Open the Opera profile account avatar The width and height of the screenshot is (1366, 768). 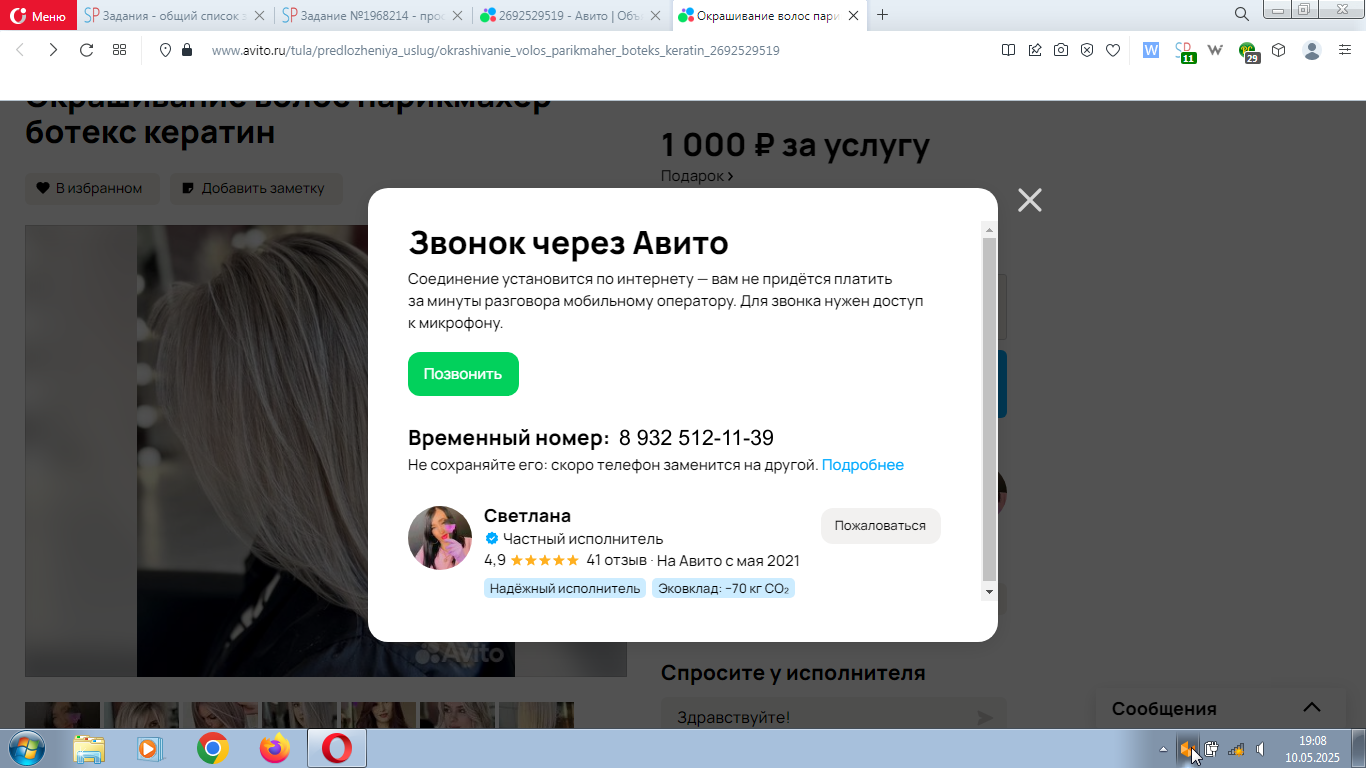coord(1312,50)
